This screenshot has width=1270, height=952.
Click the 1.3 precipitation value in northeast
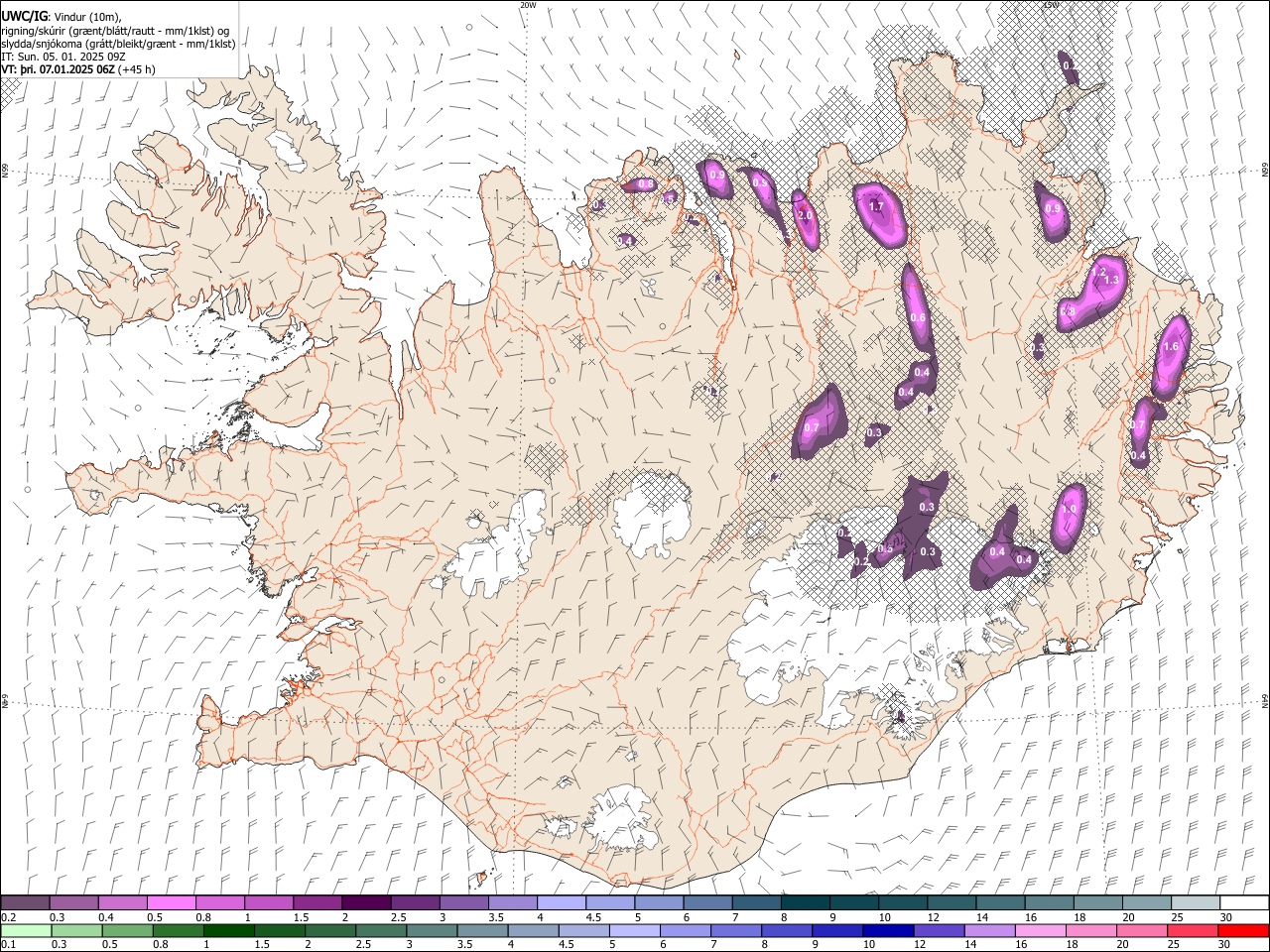1111,281
